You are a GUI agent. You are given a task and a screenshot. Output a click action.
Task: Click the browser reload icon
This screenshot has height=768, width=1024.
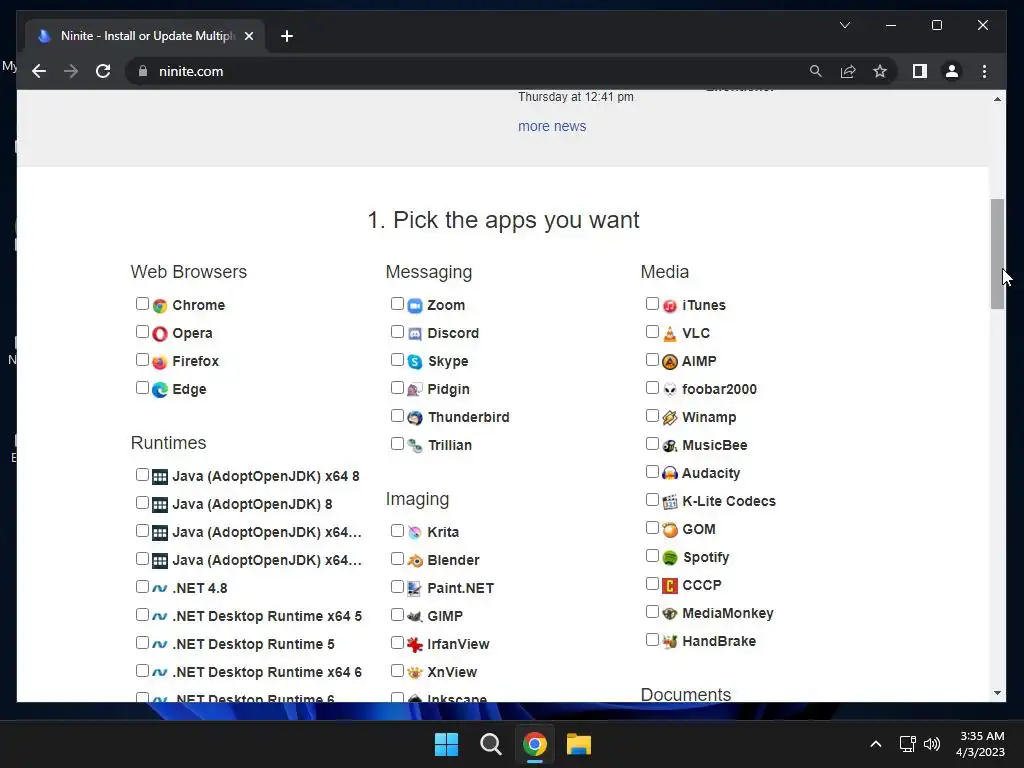[x=103, y=71]
